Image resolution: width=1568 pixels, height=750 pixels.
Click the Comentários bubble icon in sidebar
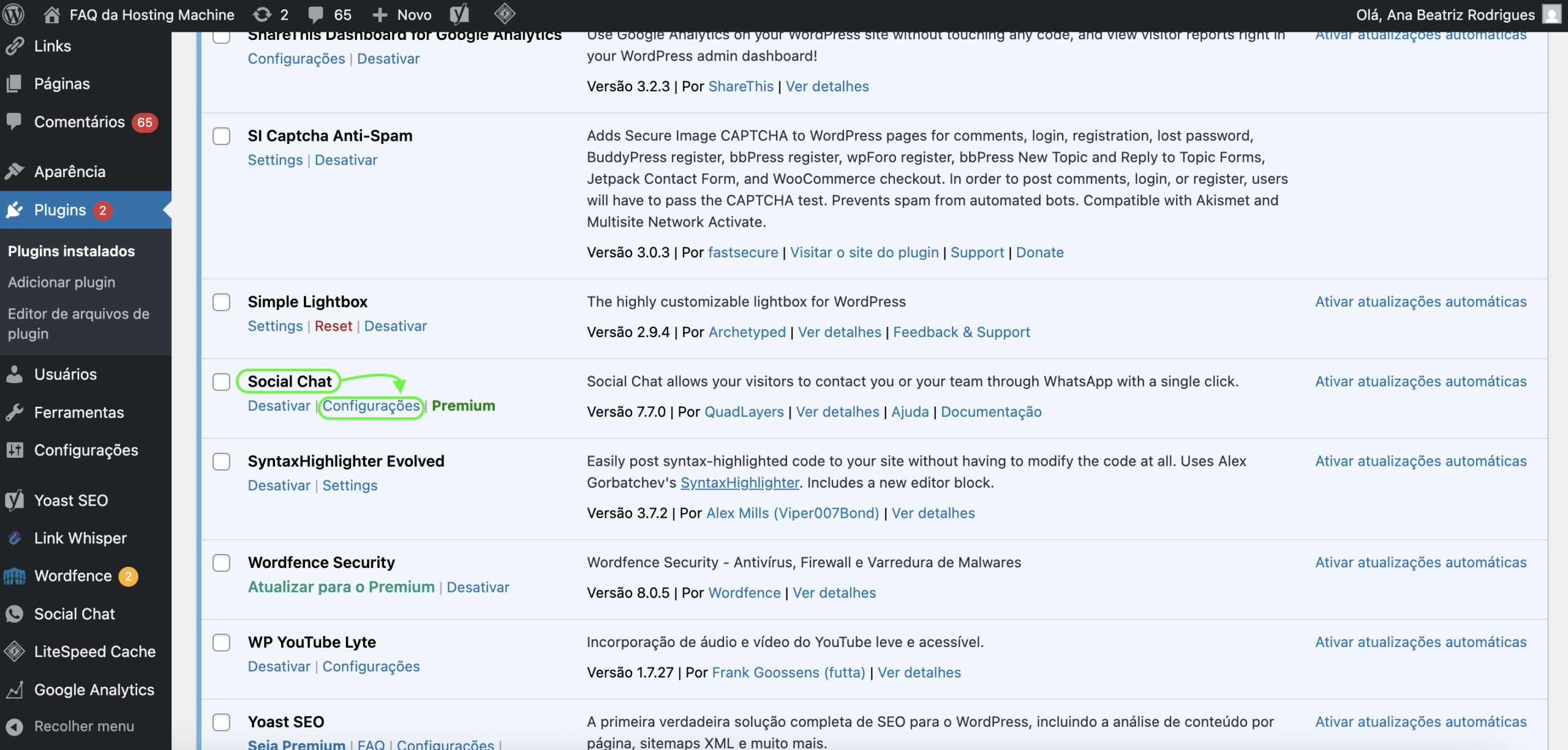[x=15, y=121]
